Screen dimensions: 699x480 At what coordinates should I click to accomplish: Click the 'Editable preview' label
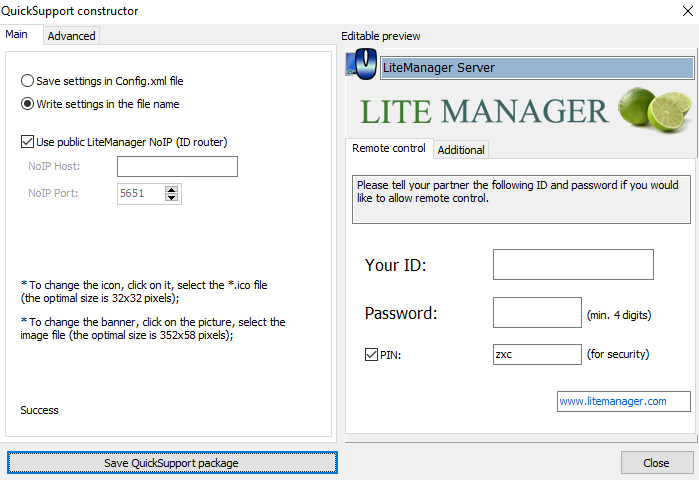[381, 36]
